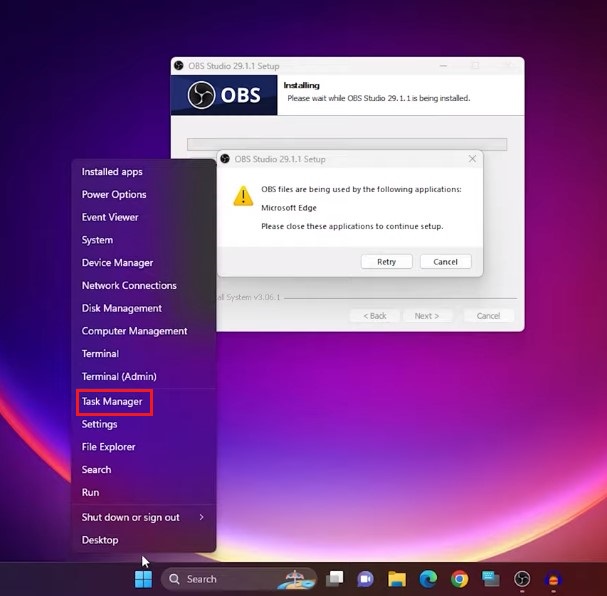Image resolution: width=607 pixels, height=596 pixels.
Task: Click Cancel in the OBS installer window
Action: click(489, 316)
